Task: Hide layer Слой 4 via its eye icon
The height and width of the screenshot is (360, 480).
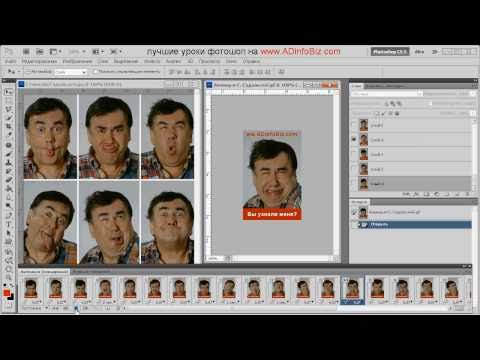Action: coord(354,140)
